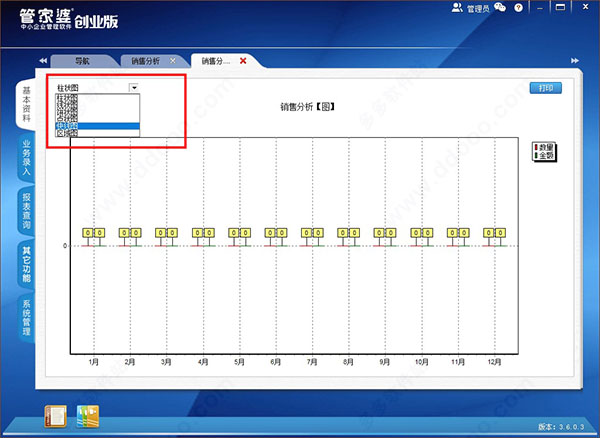Close the active tab with red X
The height and width of the screenshot is (438, 600).
click(242, 61)
